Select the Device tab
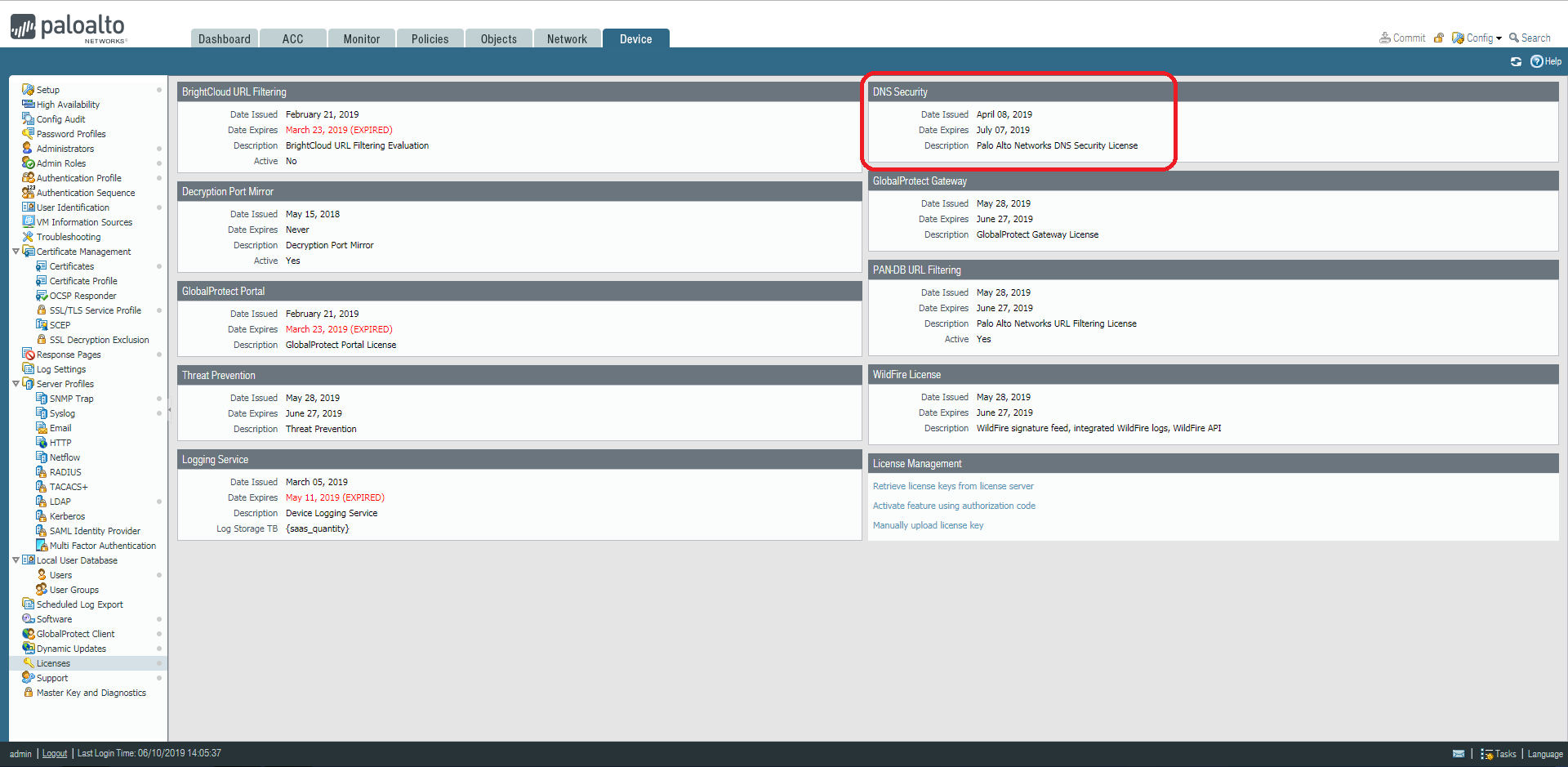The image size is (1568, 767). point(636,38)
